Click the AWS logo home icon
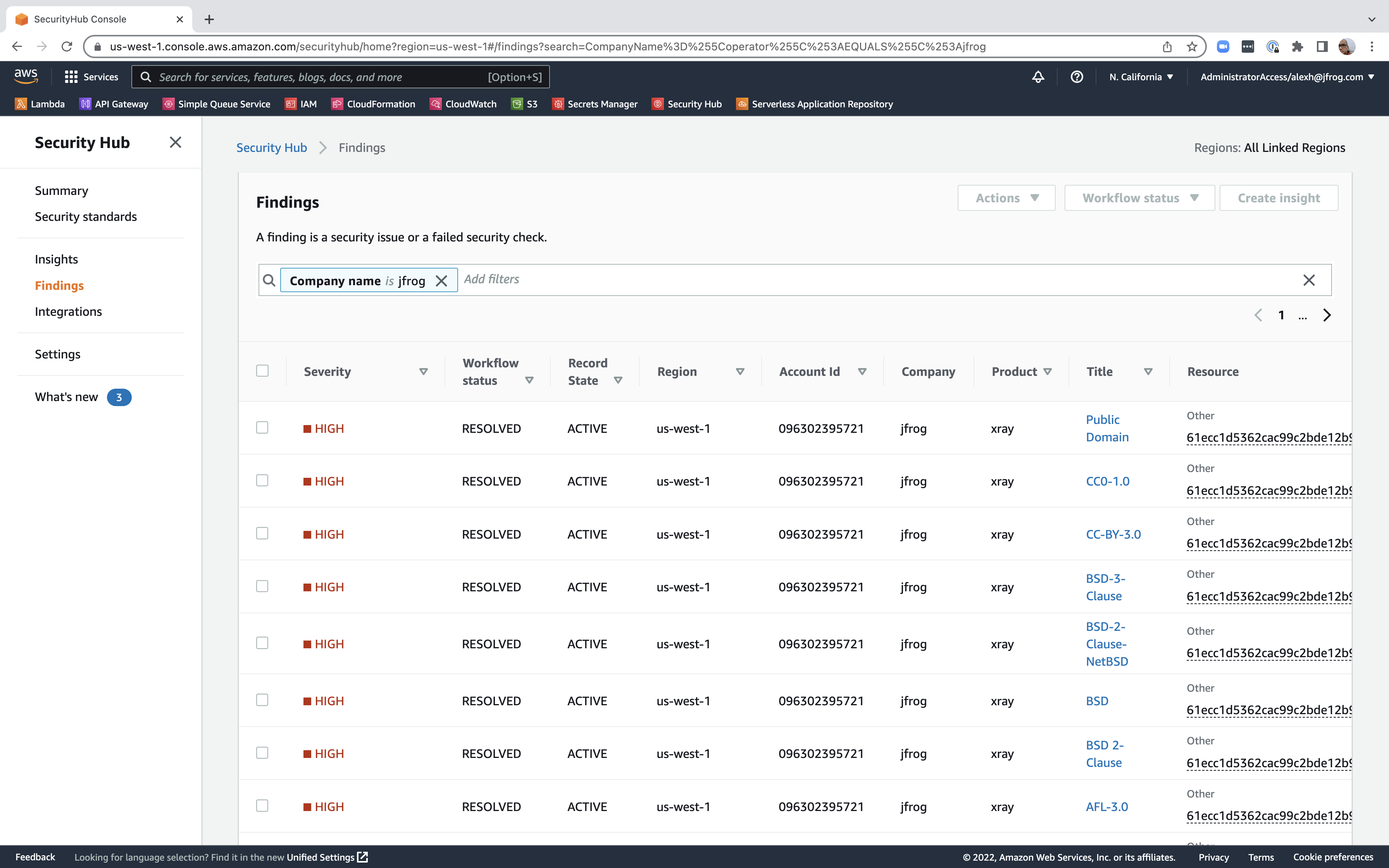The width and height of the screenshot is (1389, 868). 26,76
